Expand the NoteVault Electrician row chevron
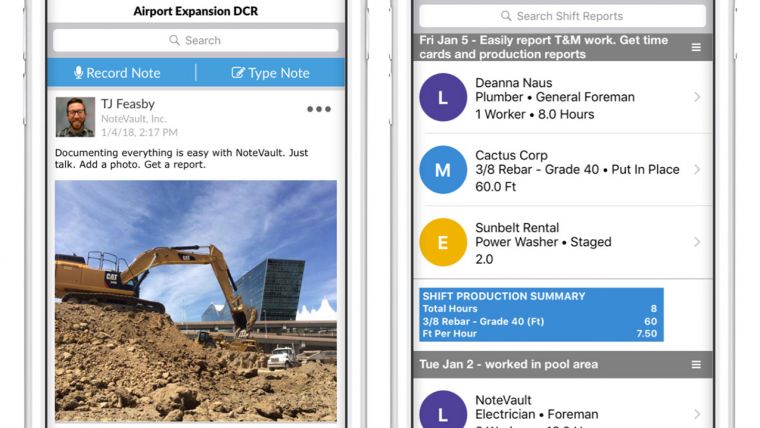Viewport: 760px width, 428px height. (x=697, y=414)
